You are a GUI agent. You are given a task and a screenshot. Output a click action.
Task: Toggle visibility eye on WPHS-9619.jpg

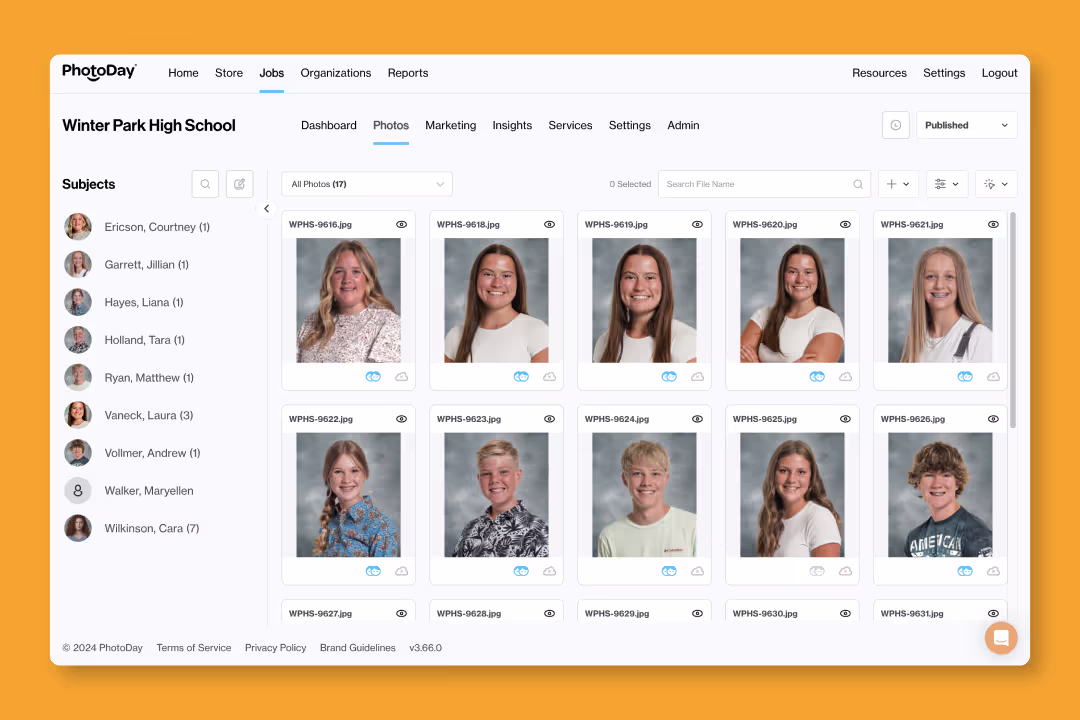coord(698,225)
